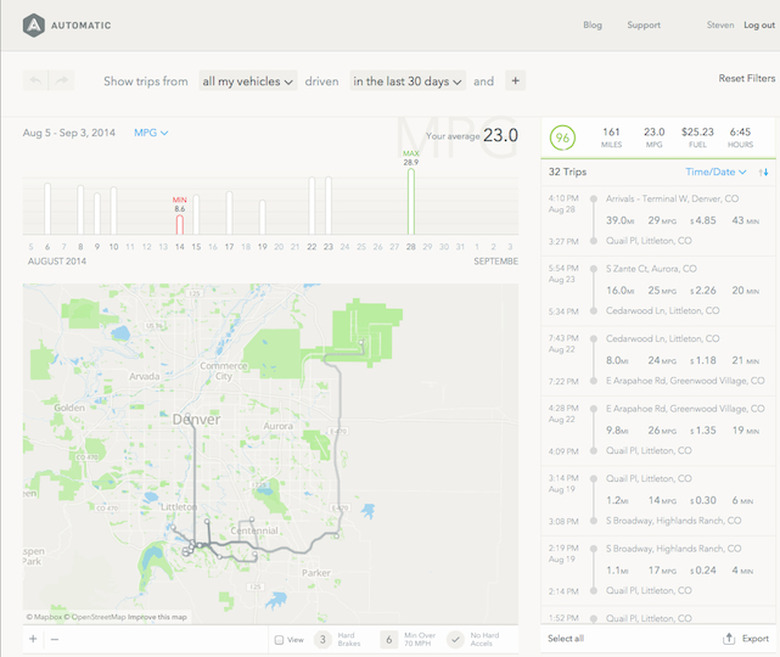Expand the 'in the last 30 days' dropdown
780x657 pixels.
click(407, 81)
